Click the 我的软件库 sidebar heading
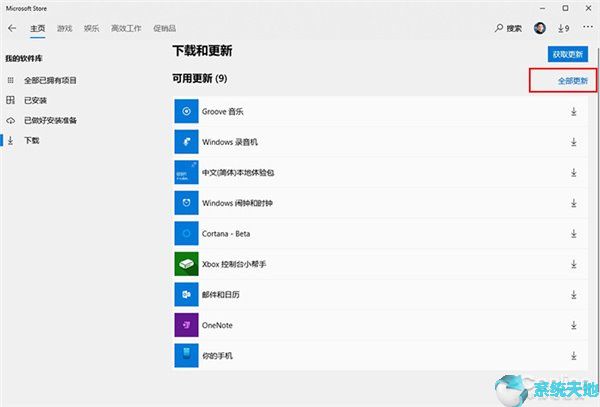Viewport: 600px width, 407px height. click(x=24, y=59)
